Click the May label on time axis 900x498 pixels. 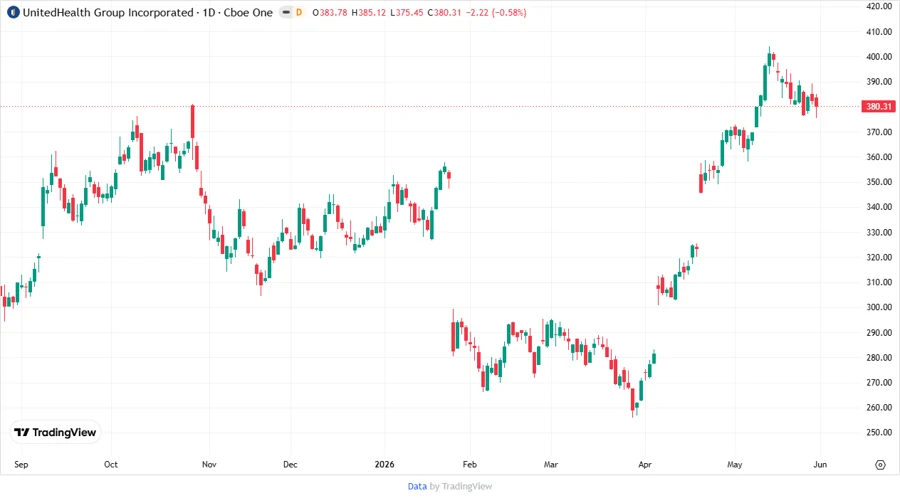(735, 464)
